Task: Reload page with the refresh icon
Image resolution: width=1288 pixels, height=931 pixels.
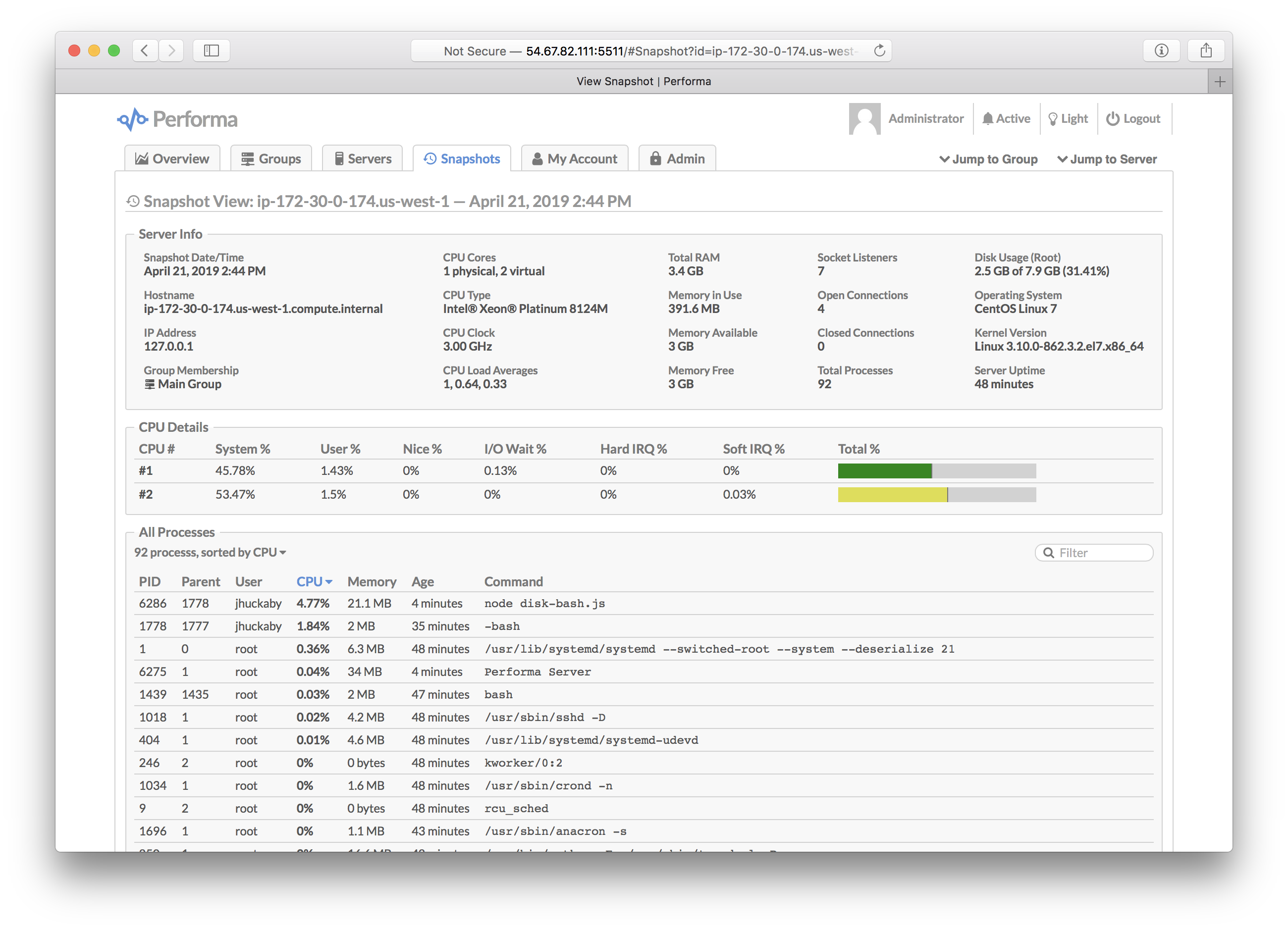Action: pos(879,51)
